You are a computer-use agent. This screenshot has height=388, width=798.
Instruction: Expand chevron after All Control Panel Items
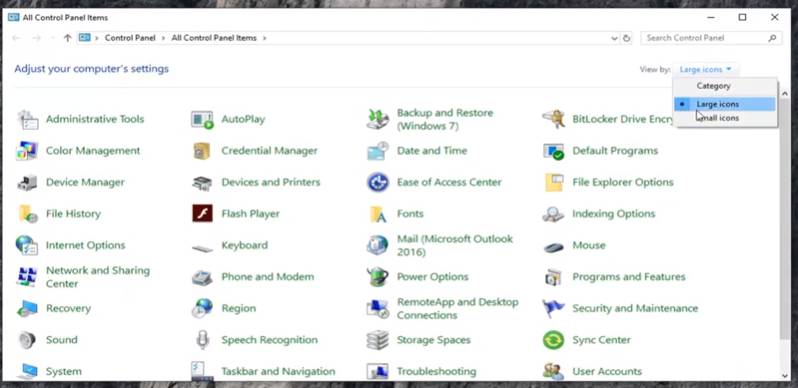(265, 38)
